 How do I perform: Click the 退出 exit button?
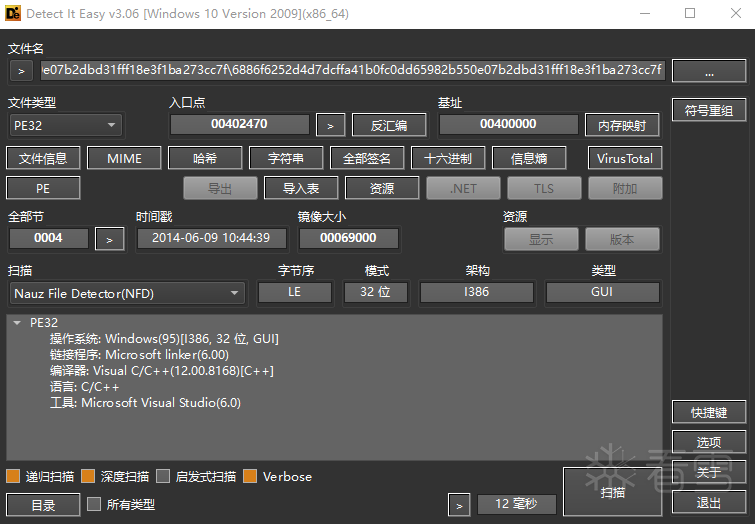709,503
